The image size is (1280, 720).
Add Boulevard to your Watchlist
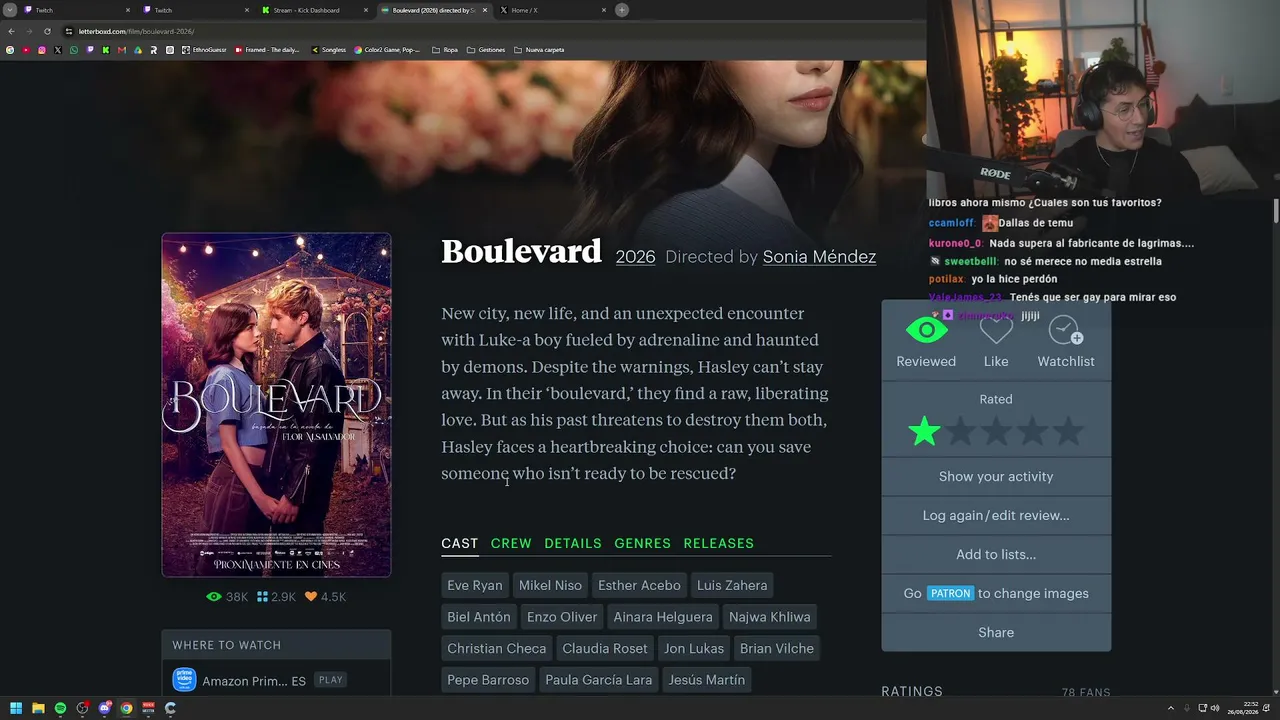(x=1065, y=330)
